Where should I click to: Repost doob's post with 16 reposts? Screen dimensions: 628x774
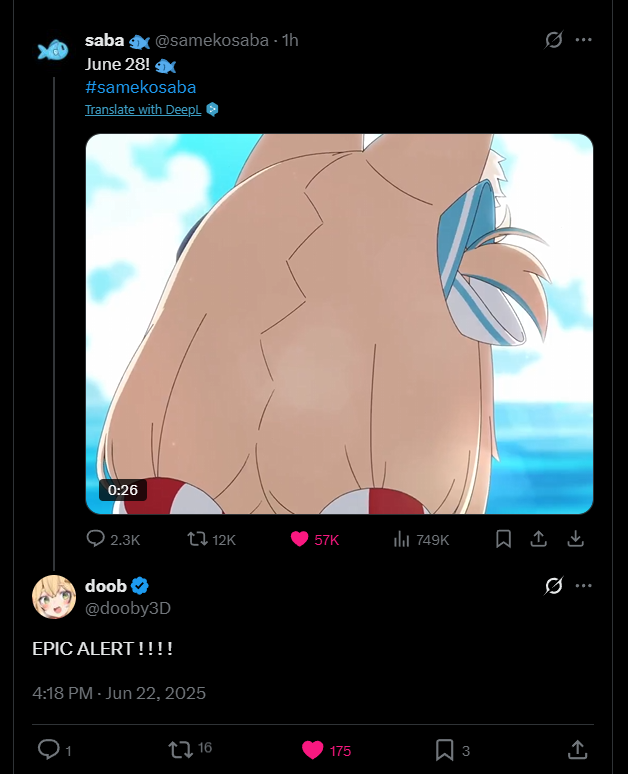coord(179,749)
